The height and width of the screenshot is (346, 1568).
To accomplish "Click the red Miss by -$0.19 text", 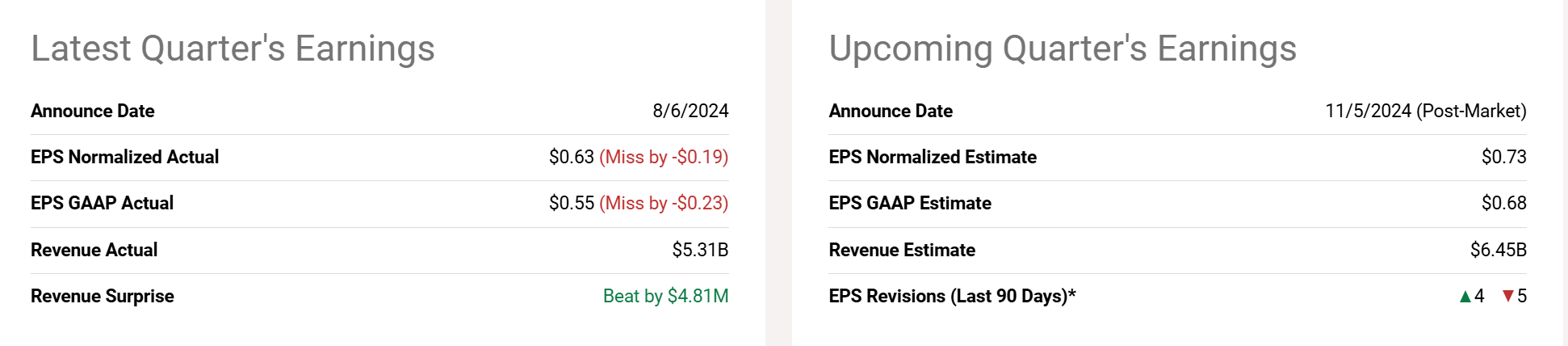I will [x=664, y=157].
